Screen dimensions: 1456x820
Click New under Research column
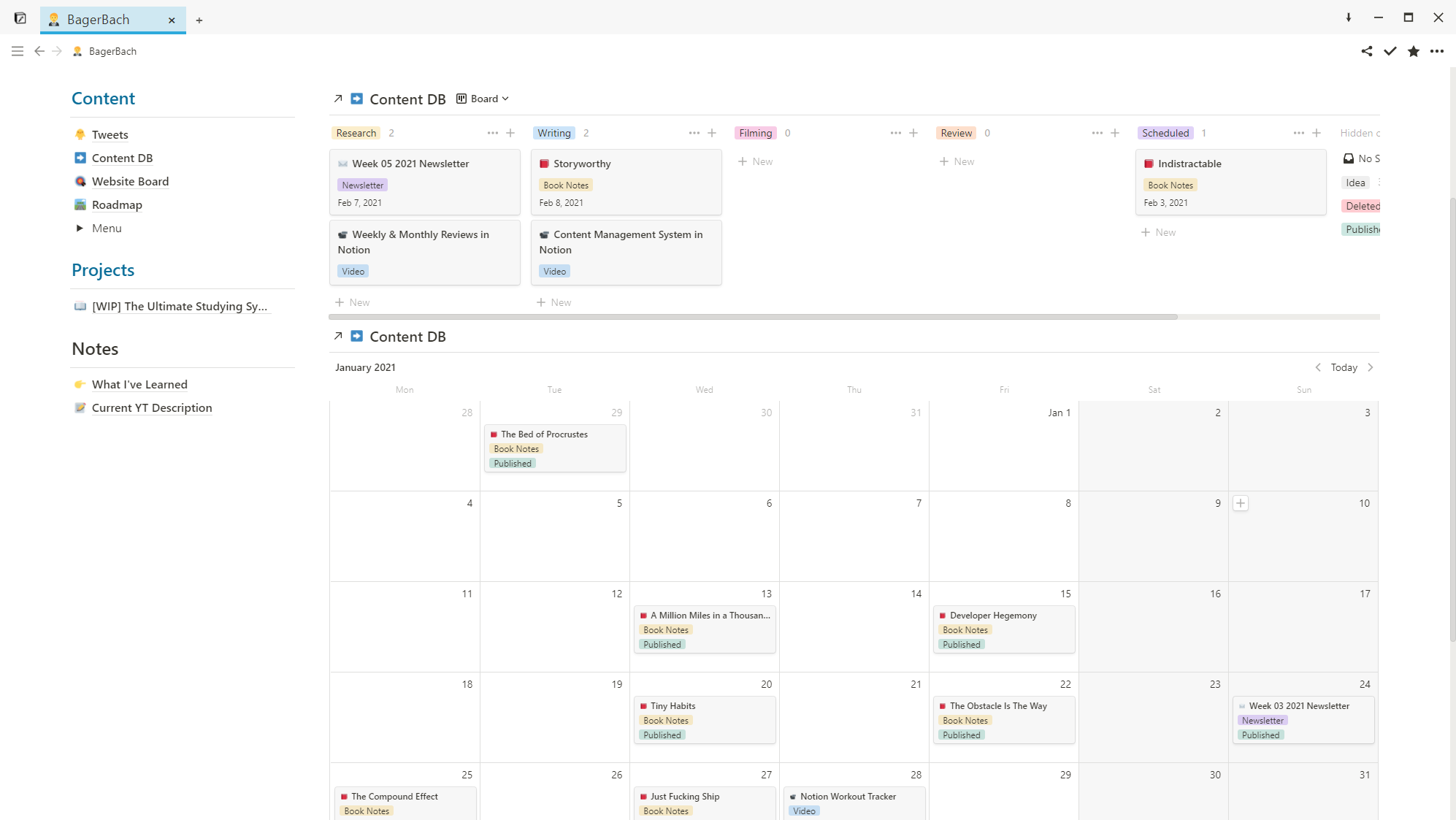[353, 302]
